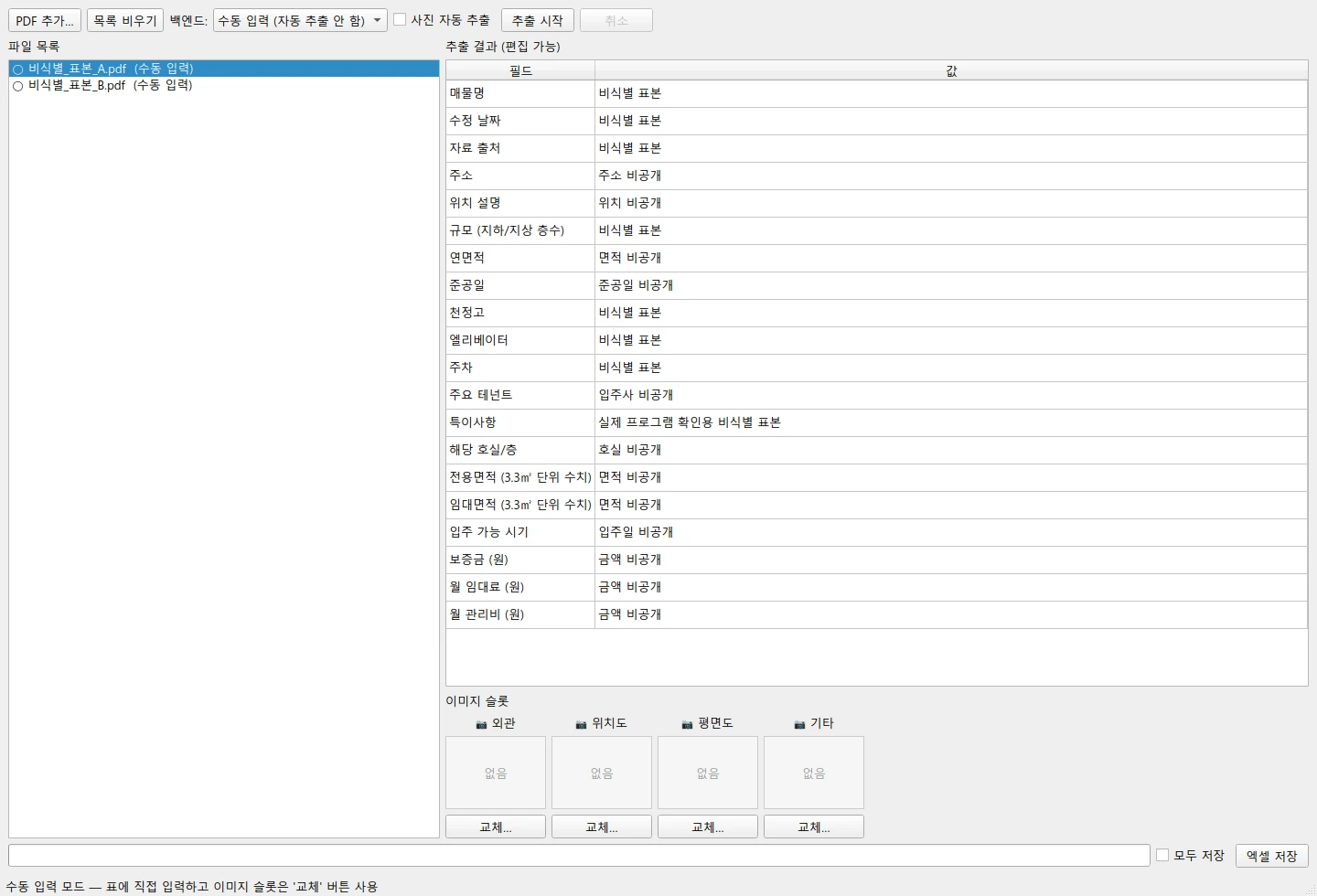Select the 외관 empty image slot
Viewport: 1317px width, 896px height.
coord(496,773)
